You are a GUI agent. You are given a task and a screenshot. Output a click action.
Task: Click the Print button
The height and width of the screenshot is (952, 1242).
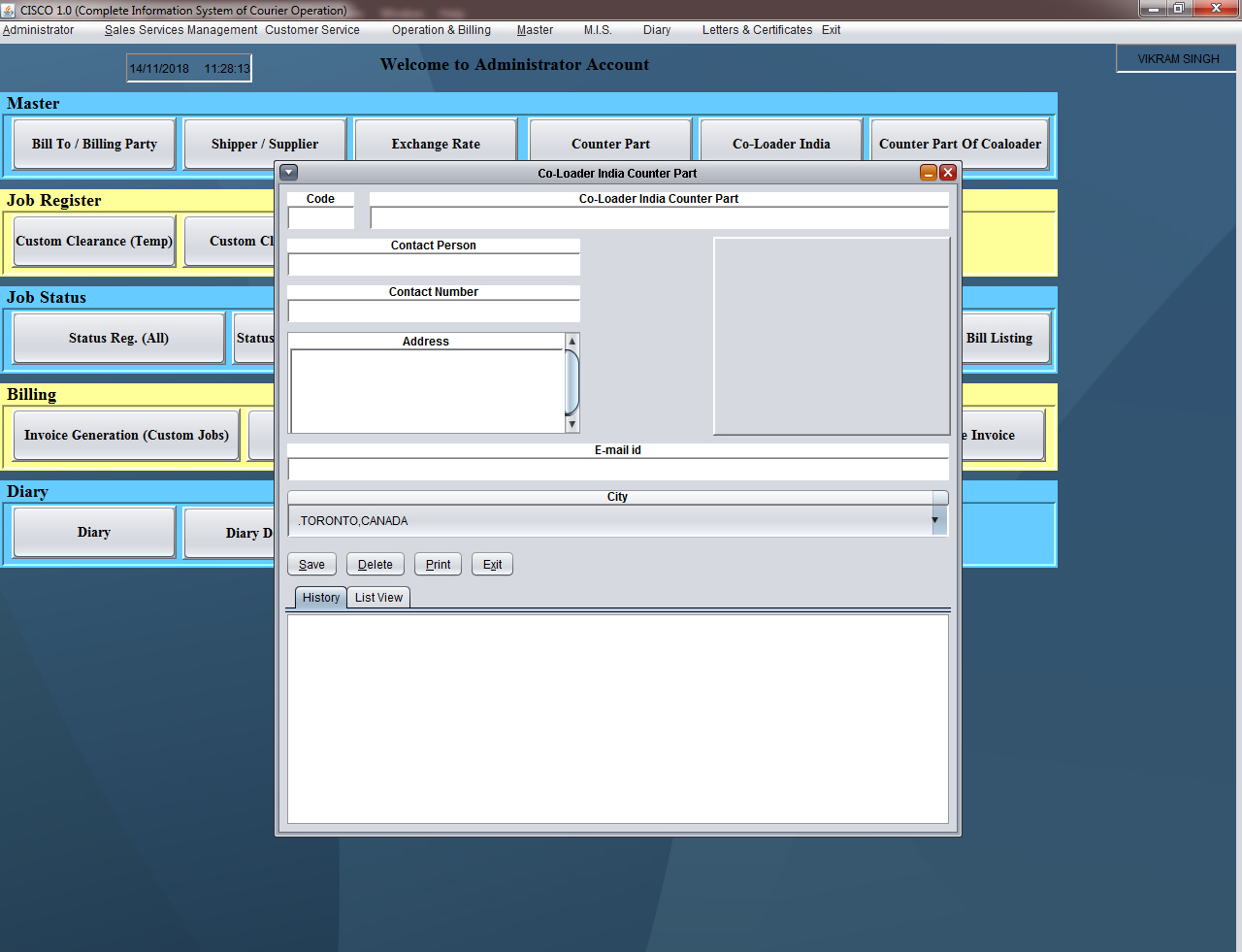tap(438, 565)
